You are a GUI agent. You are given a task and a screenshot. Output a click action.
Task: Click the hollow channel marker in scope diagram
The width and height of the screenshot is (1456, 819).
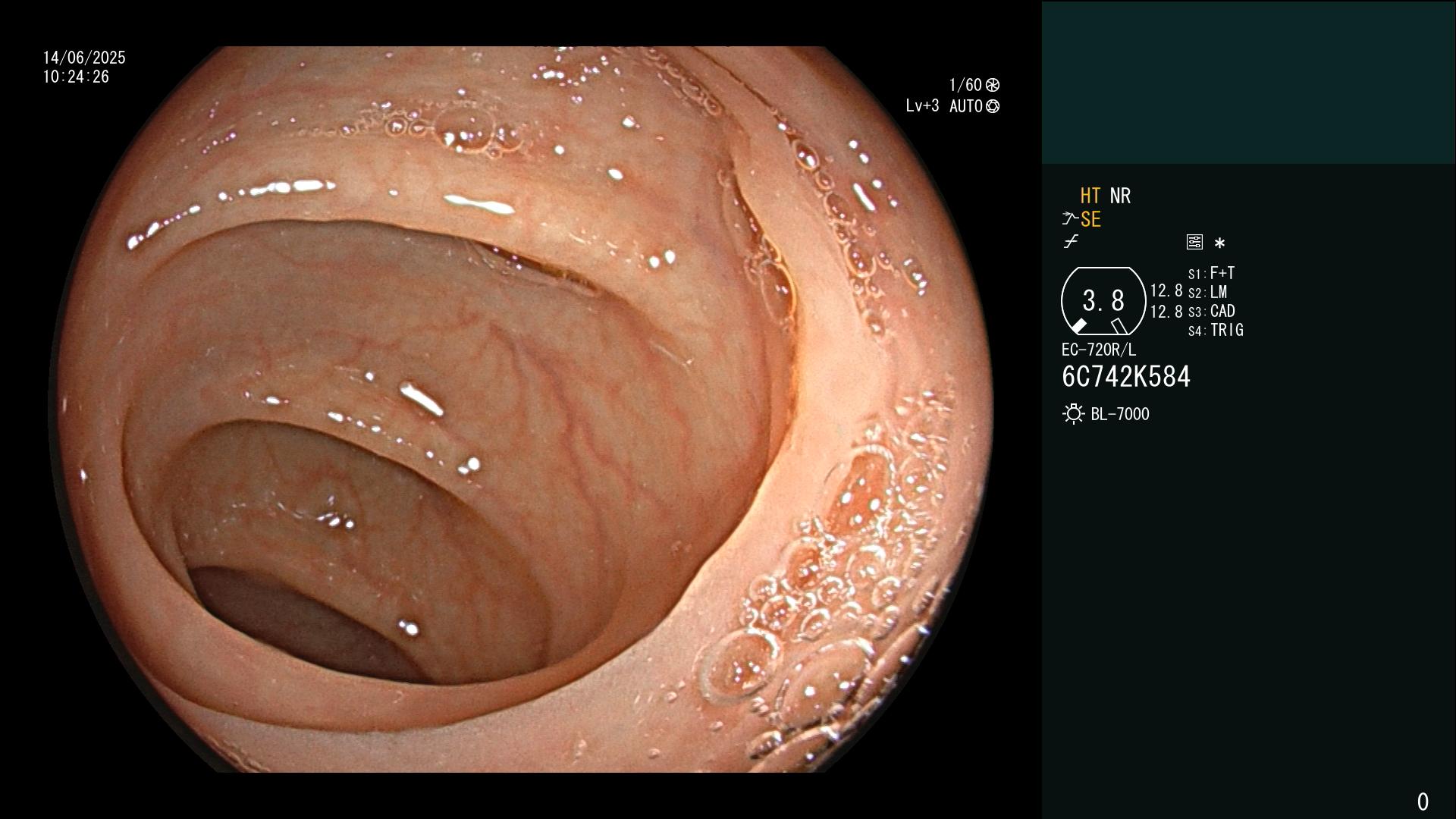(x=1119, y=326)
